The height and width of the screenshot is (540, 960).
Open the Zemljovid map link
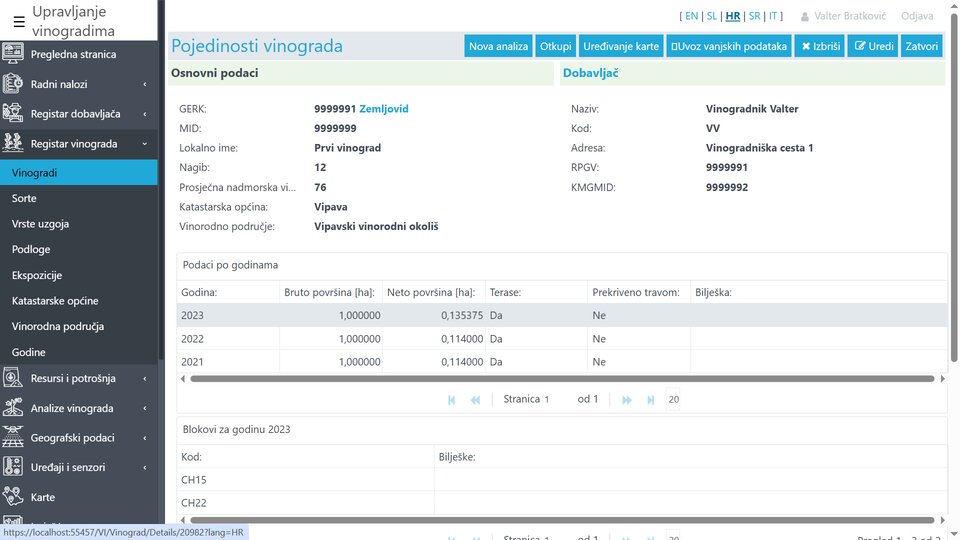coord(384,109)
